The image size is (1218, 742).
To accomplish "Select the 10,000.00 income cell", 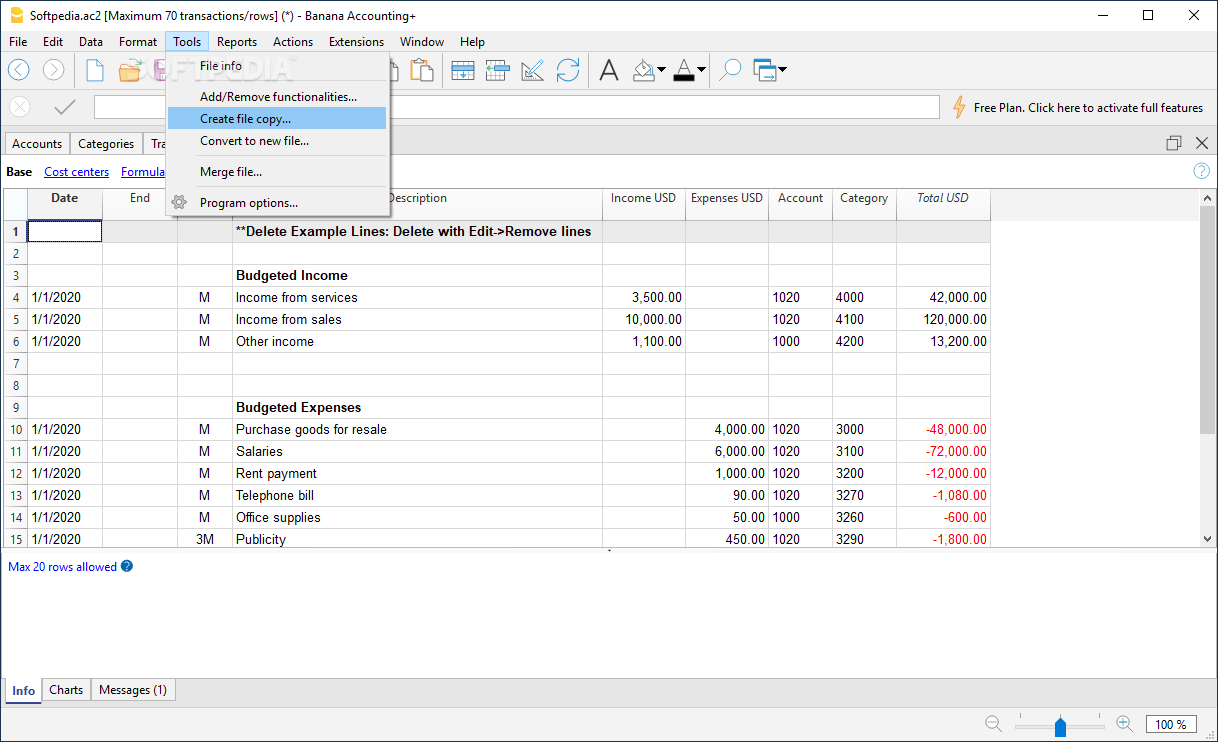I will (644, 320).
